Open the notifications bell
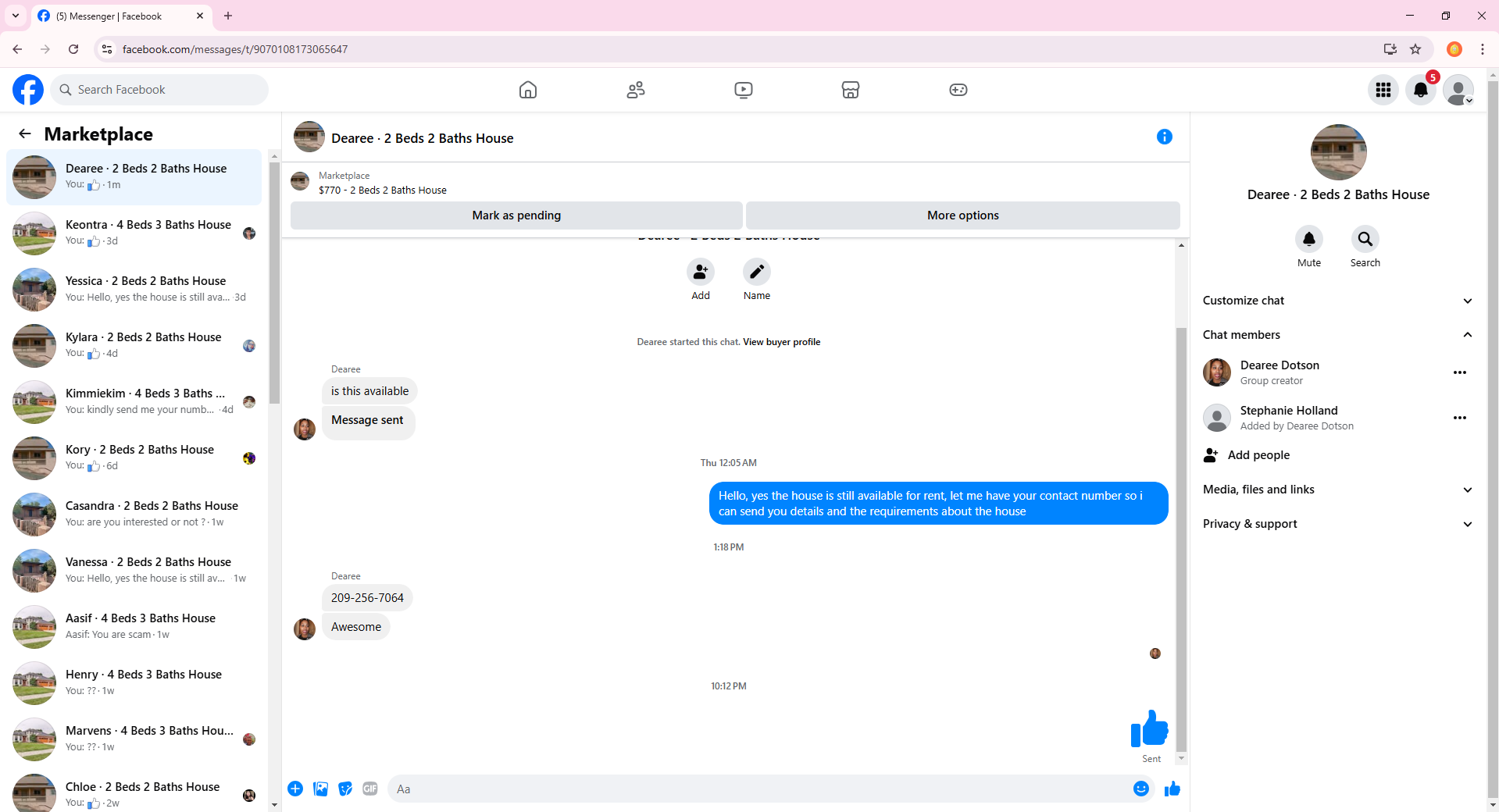Image resolution: width=1499 pixels, height=812 pixels. pos(1421,90)
